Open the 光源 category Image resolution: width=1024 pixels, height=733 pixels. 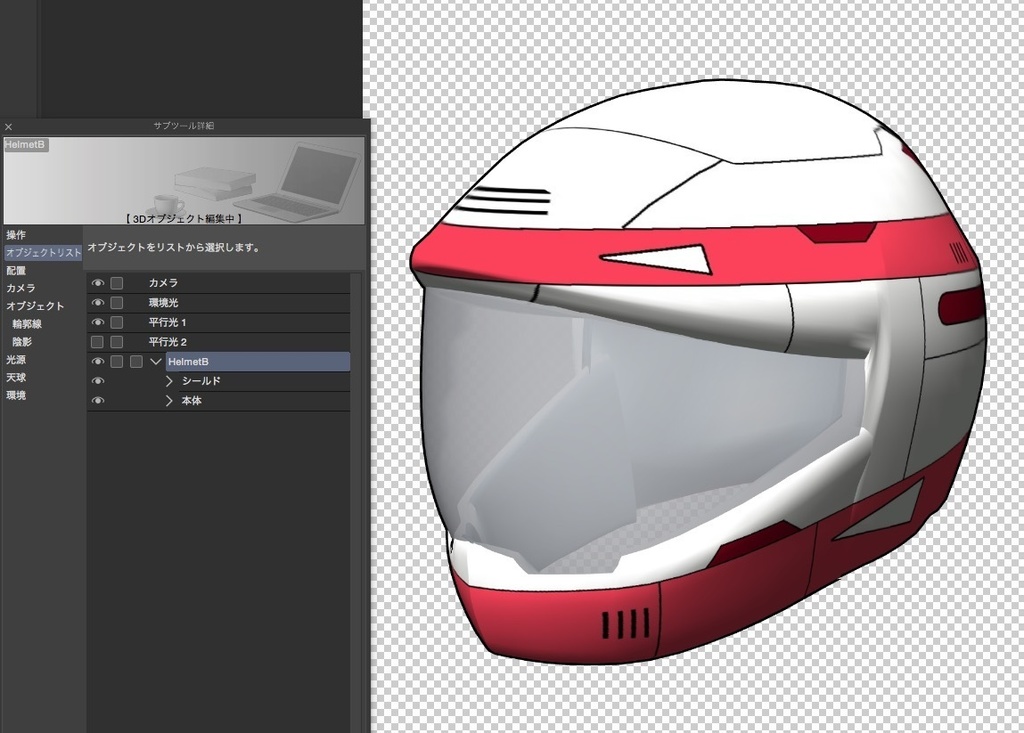tap(16, 359)
